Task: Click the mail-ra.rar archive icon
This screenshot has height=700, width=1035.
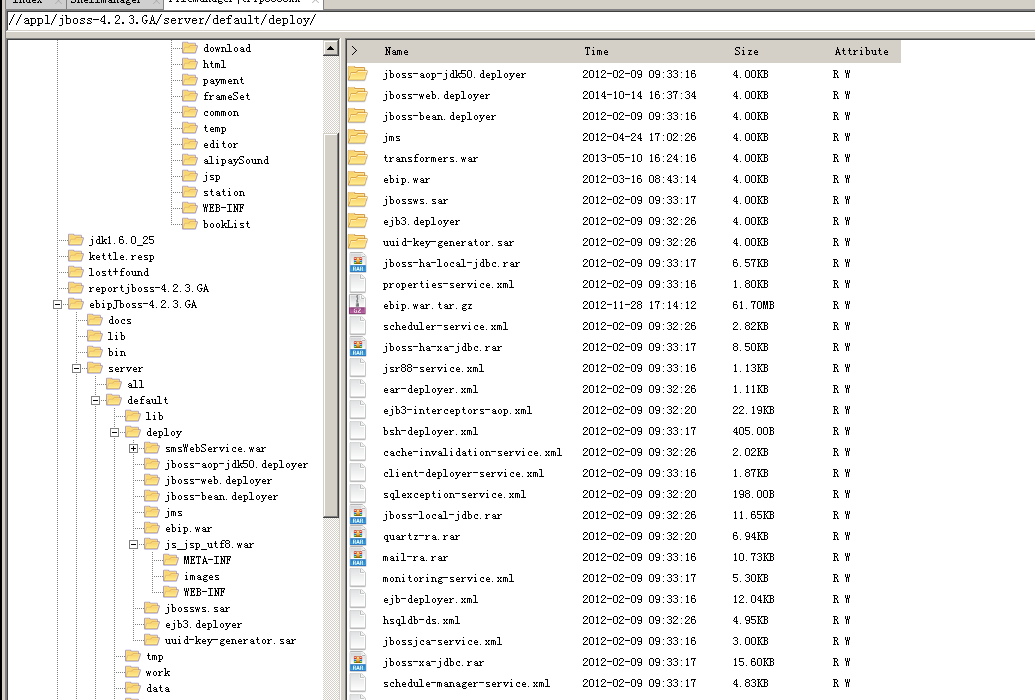Action: click(x=358, y=557)
